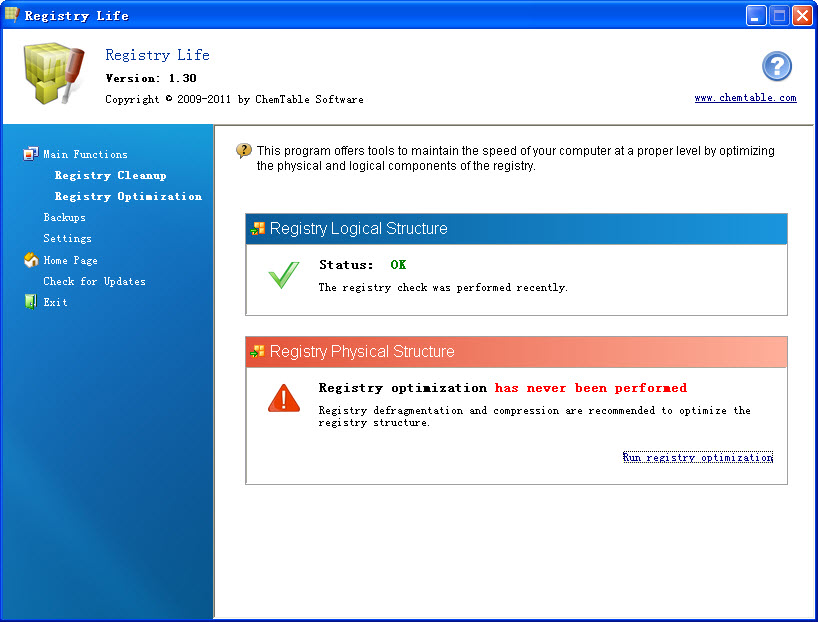Minimize the Registry Life window
818x622 pixels.
point(756,15)
